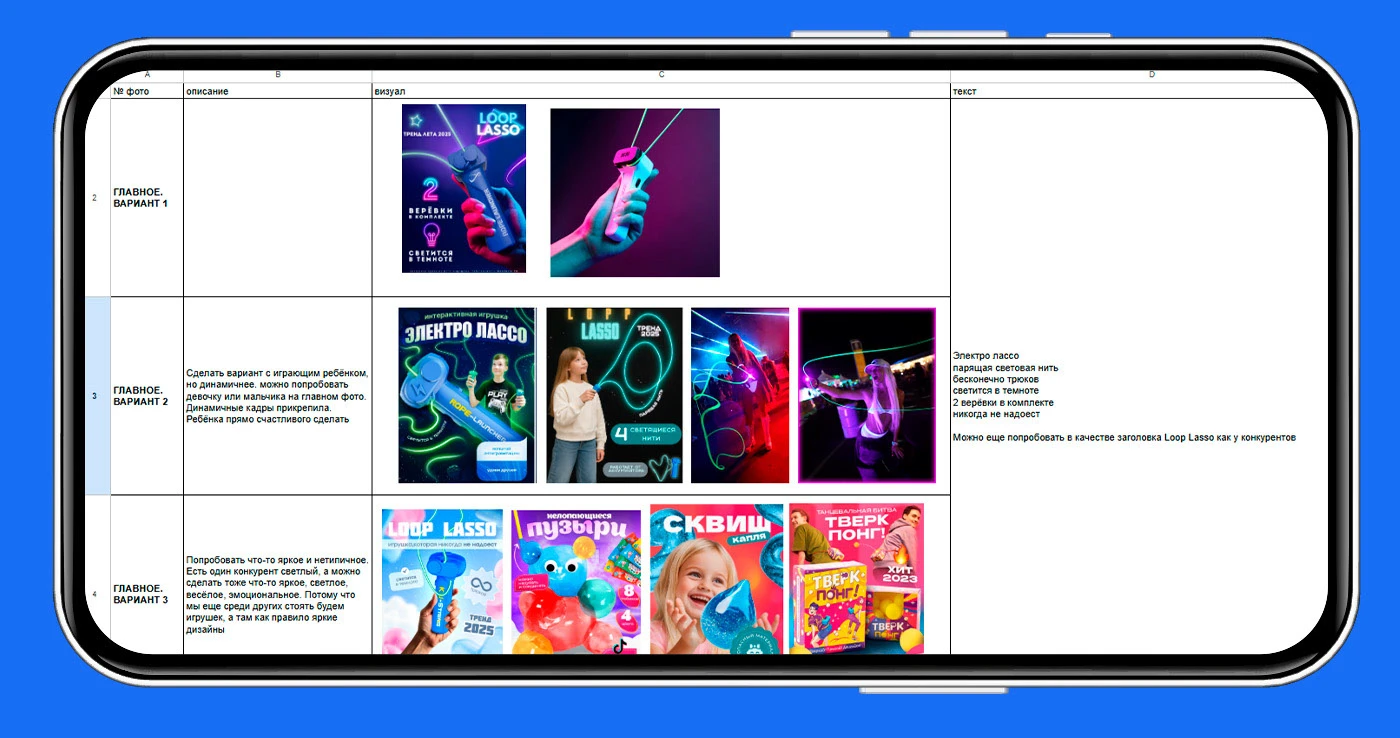The height and width of the screenshot is (738, 1400).
Task: Click the 'визуал' header cell
Action: [x=661, y=91]
